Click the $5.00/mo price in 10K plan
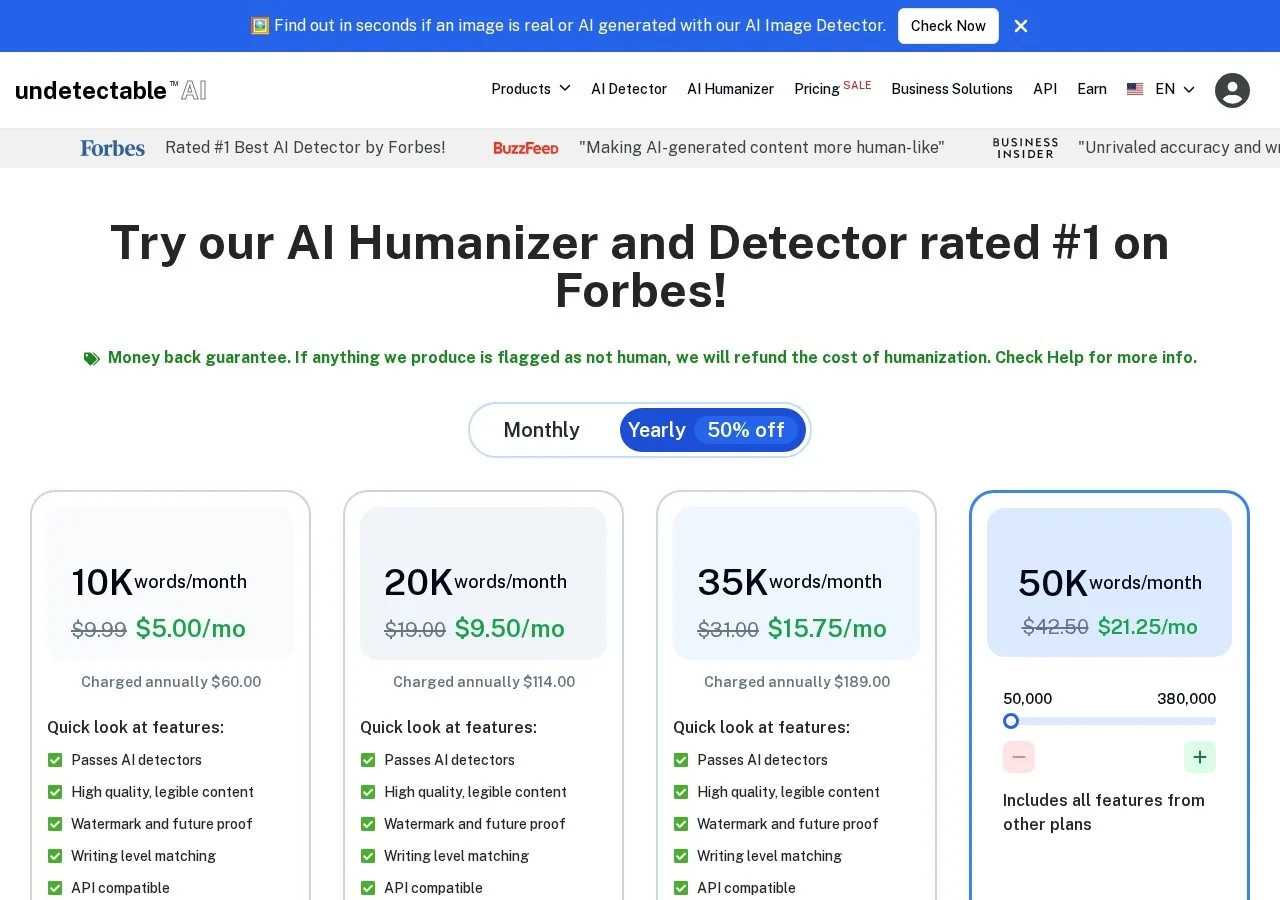Image resolution: width=1280 pixels, height=900 pixels. [x=191, y=629]
